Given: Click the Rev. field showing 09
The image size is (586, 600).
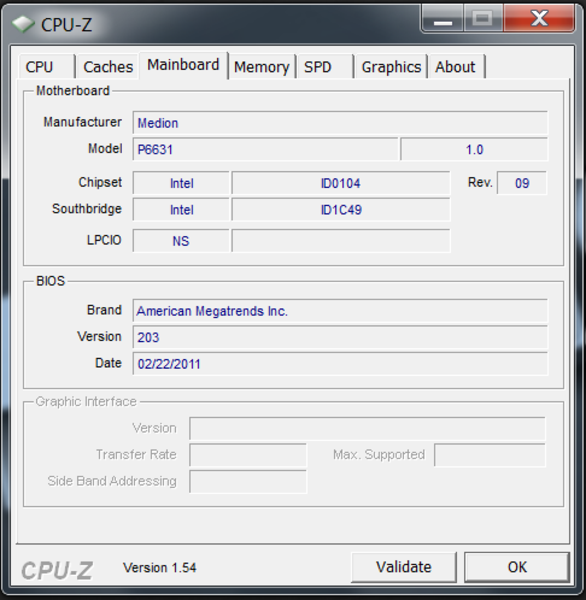Looking at the screenshot, I should click(522, 183).
